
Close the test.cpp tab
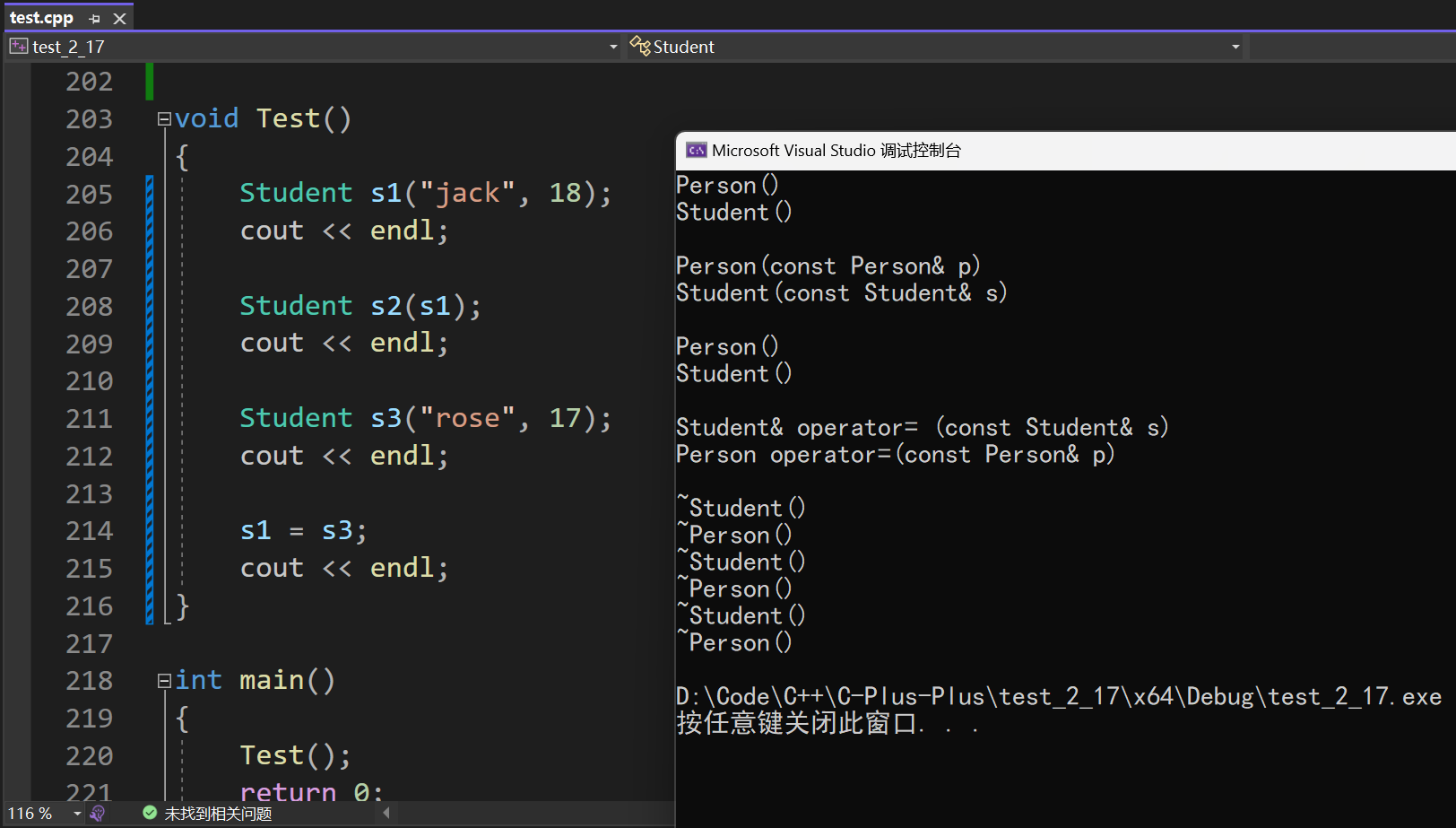pos(119,18)
